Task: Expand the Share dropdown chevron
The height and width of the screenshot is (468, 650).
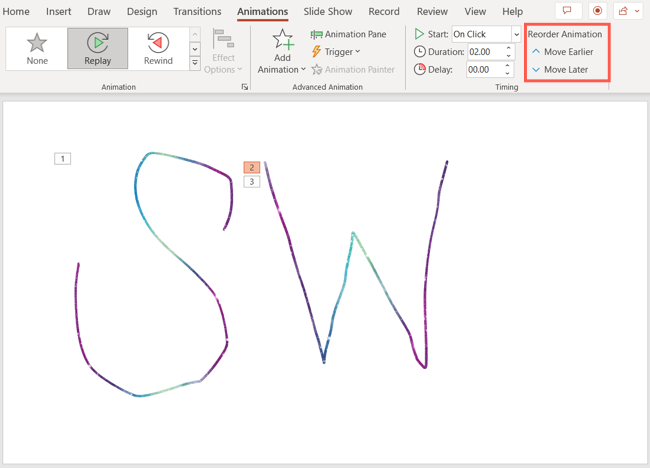Action: pyautogui.click(x=637, y=11)
